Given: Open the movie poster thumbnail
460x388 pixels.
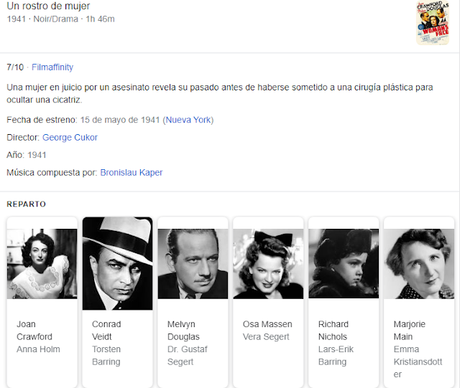Looking at the screenshot, I should pos(433,23).
